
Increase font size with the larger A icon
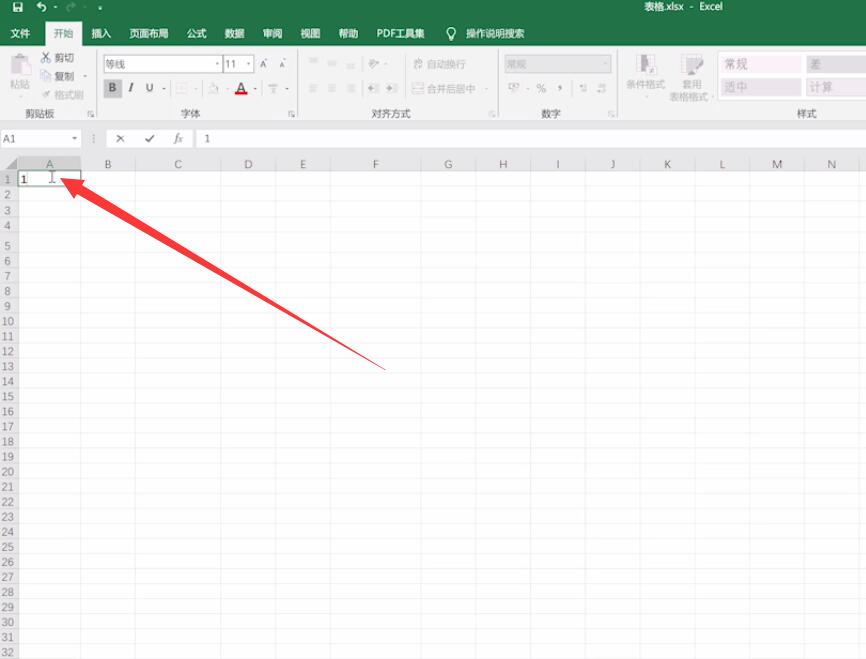(x=264, y=64)
